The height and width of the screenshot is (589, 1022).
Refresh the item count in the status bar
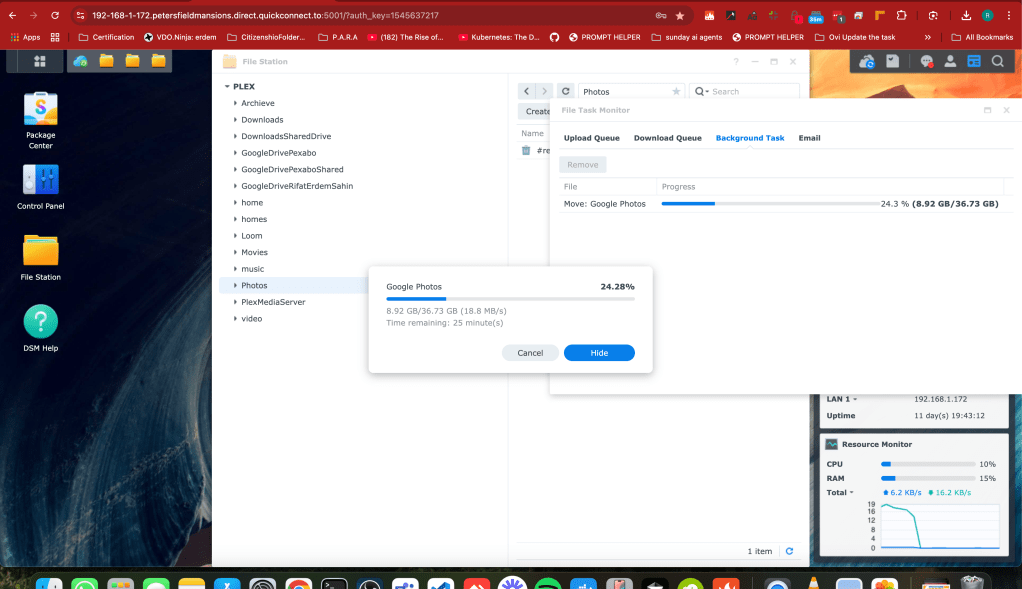tap(789, 551)
